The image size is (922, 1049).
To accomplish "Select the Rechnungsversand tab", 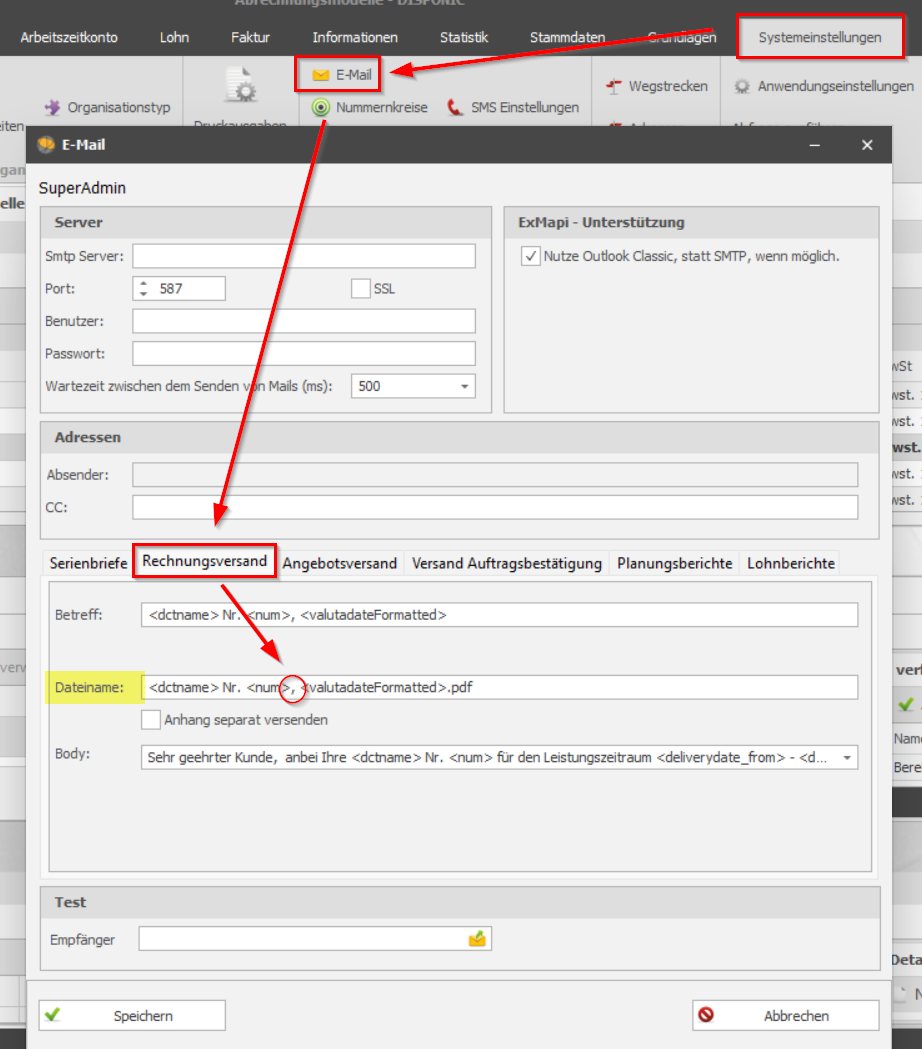I will pos(205,561).
